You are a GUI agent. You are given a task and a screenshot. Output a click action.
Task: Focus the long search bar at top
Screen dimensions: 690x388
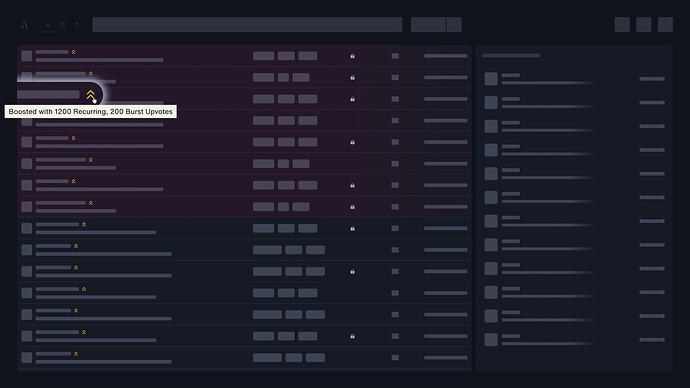pos(247,25)
